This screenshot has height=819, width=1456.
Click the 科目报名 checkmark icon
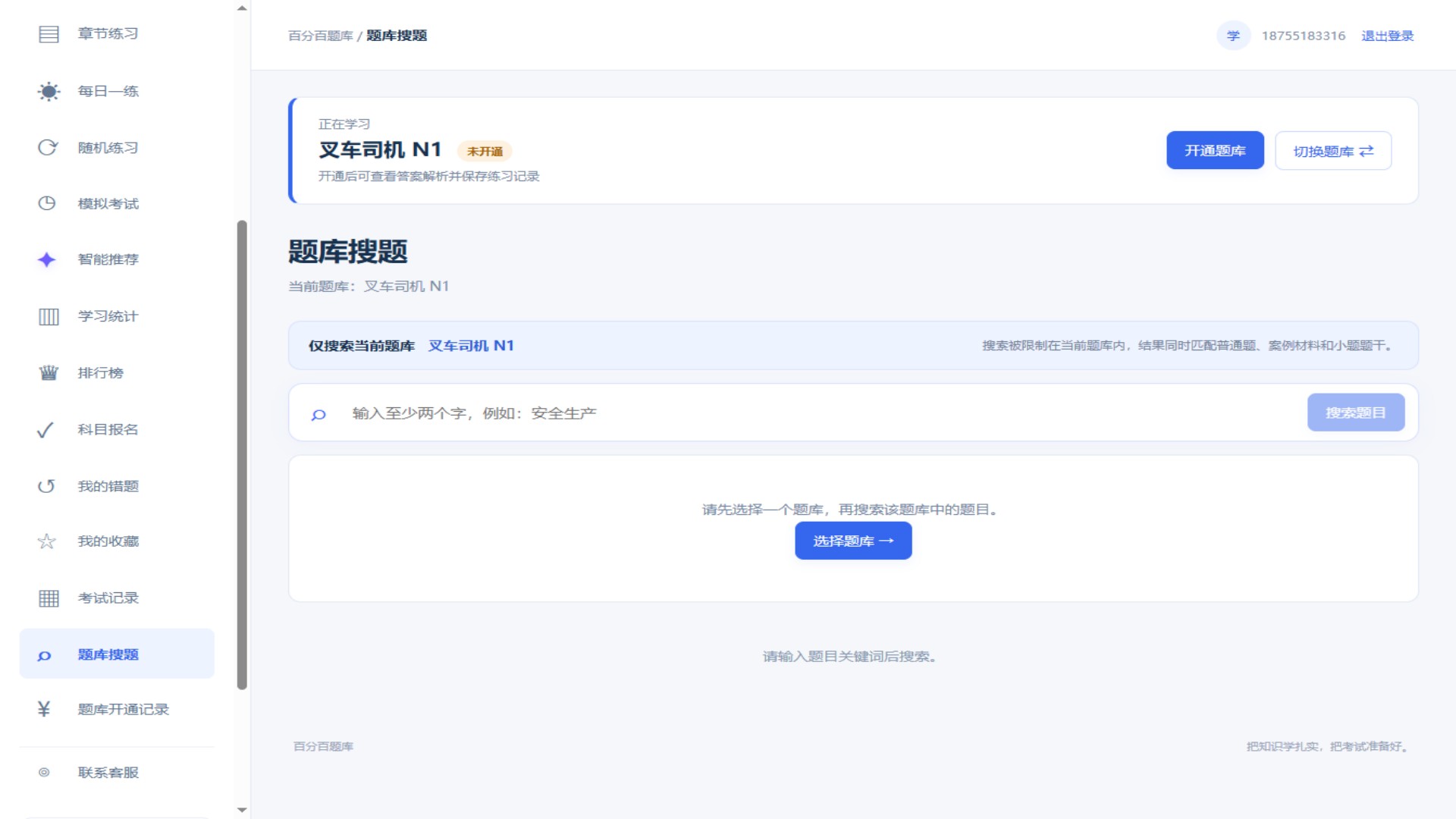click(x=45, y=430)
